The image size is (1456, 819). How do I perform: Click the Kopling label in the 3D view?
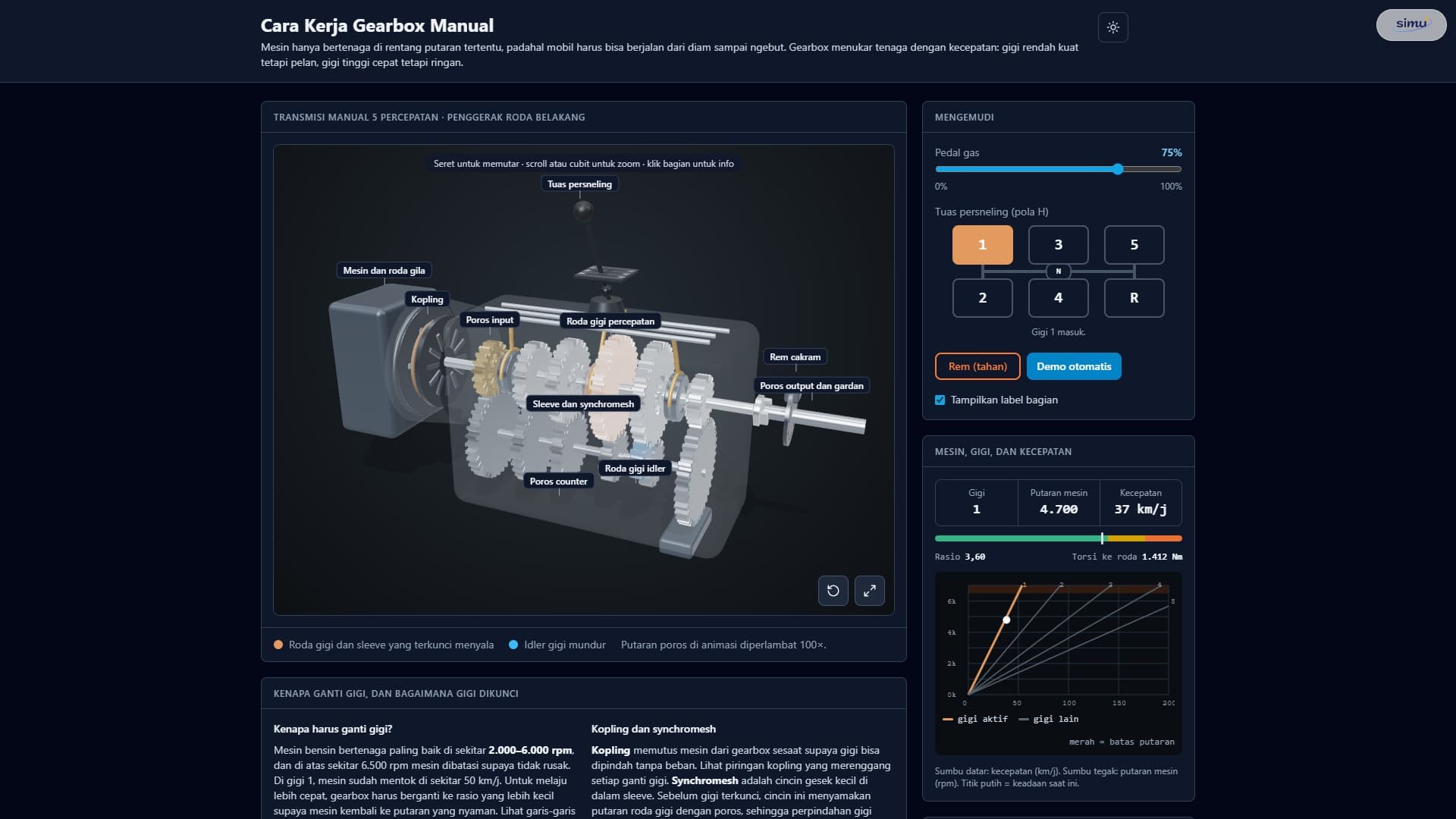click(x=427, y=300)
